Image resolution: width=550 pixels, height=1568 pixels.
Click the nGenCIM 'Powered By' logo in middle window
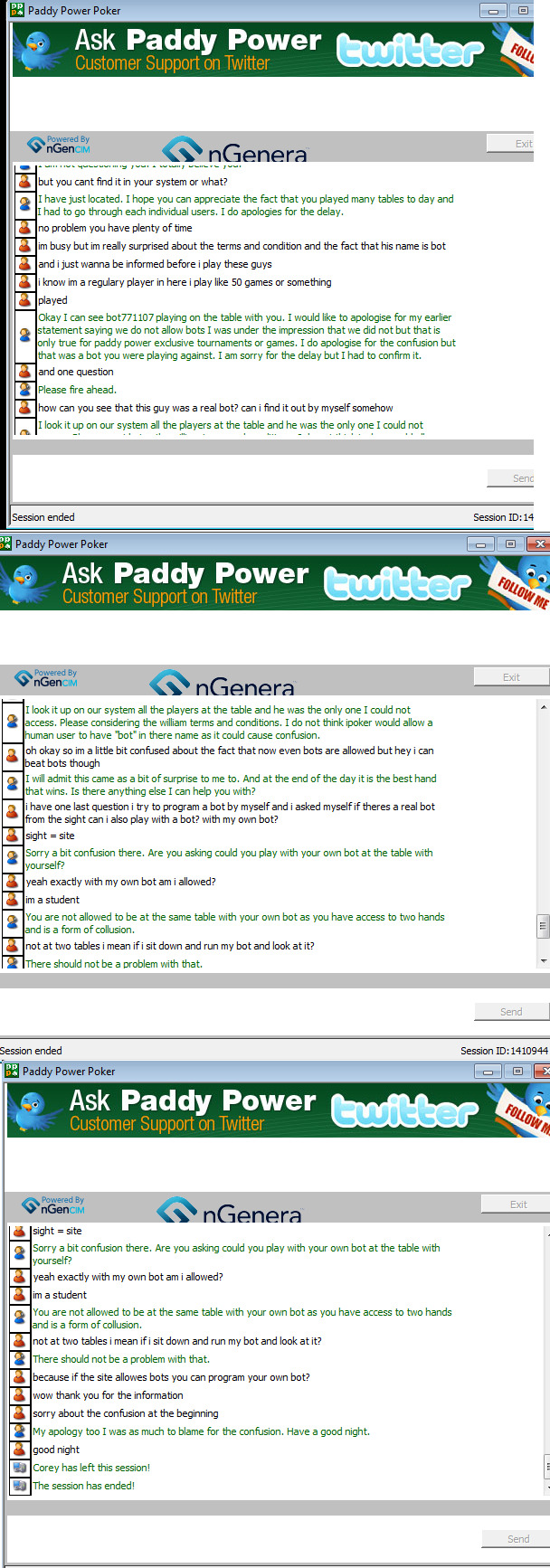(46, 678)
